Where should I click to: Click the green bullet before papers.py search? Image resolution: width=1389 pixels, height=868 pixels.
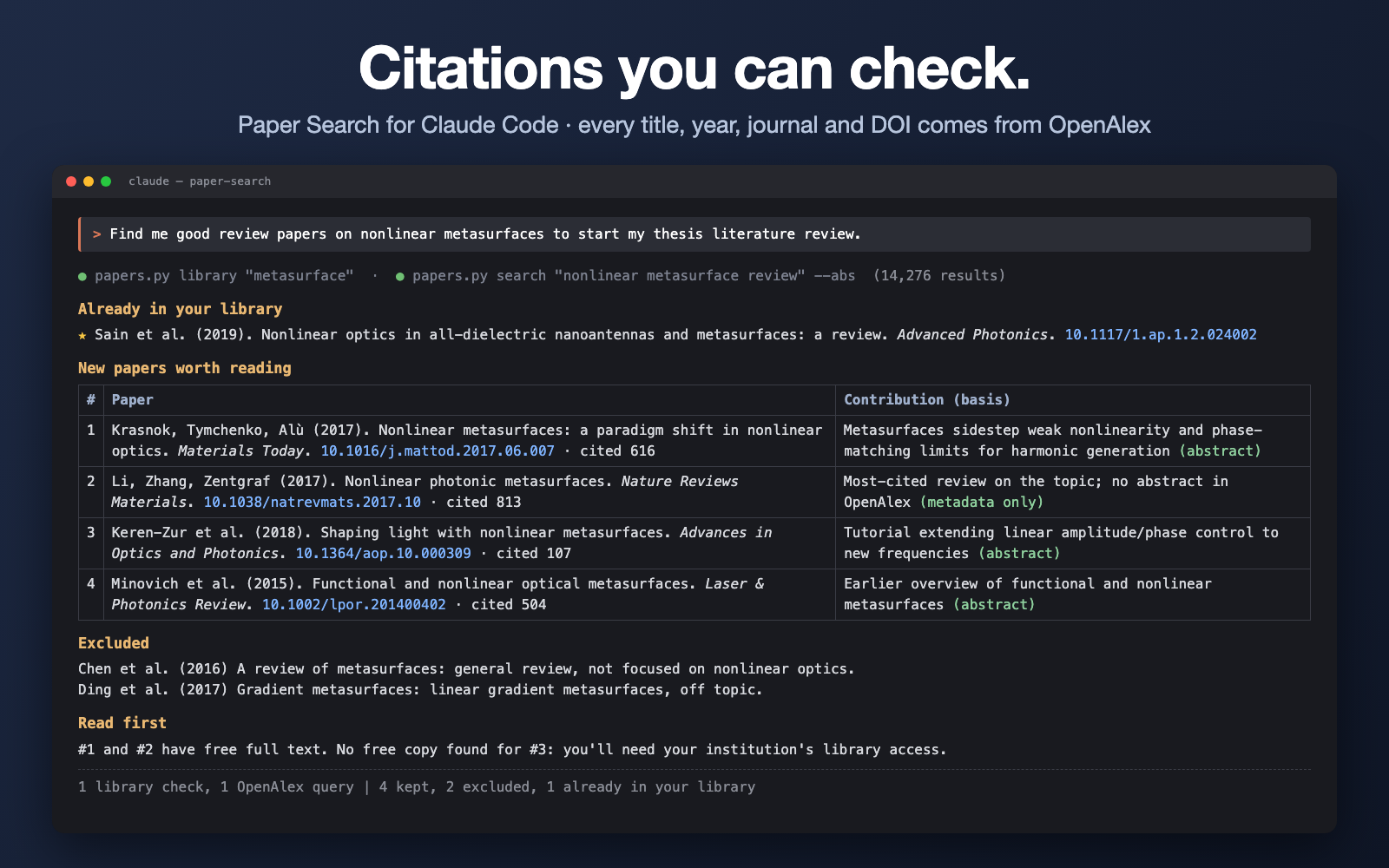[400, 277]
